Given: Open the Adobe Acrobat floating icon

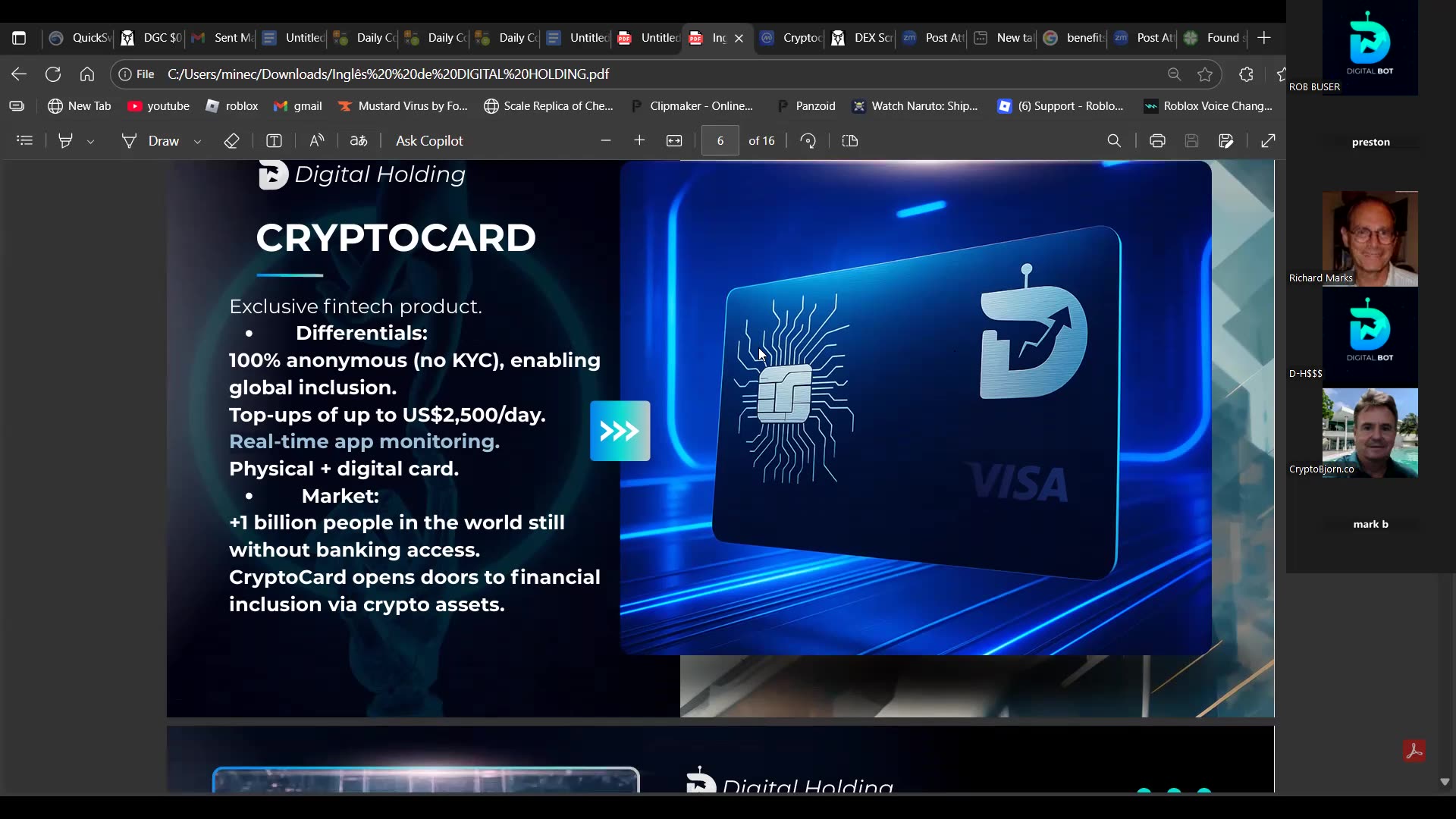Looking at the screenshot, I should click(x=1415, y=750).
